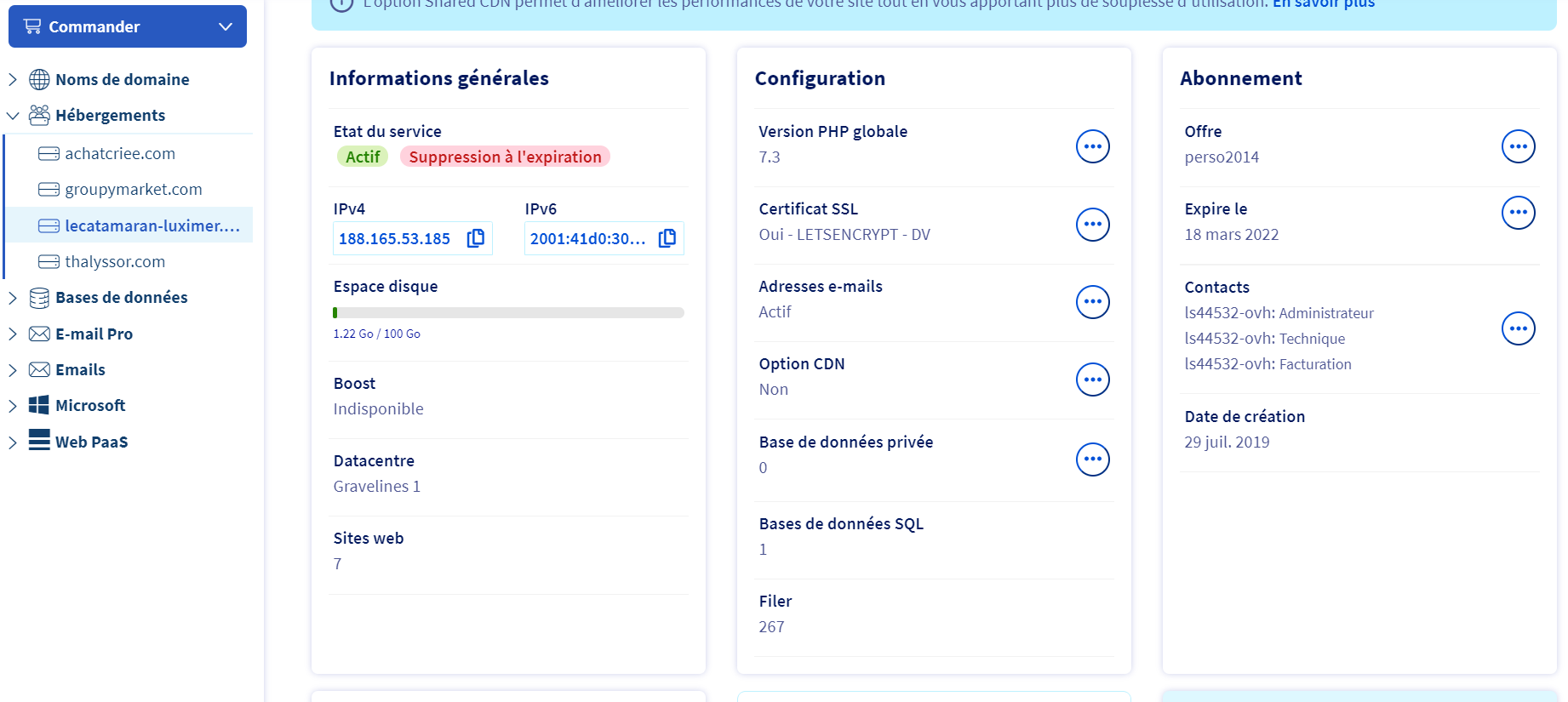Click the En savoir plus link
This screenshot has width=1568, height=702.
tap(1323, 4)
